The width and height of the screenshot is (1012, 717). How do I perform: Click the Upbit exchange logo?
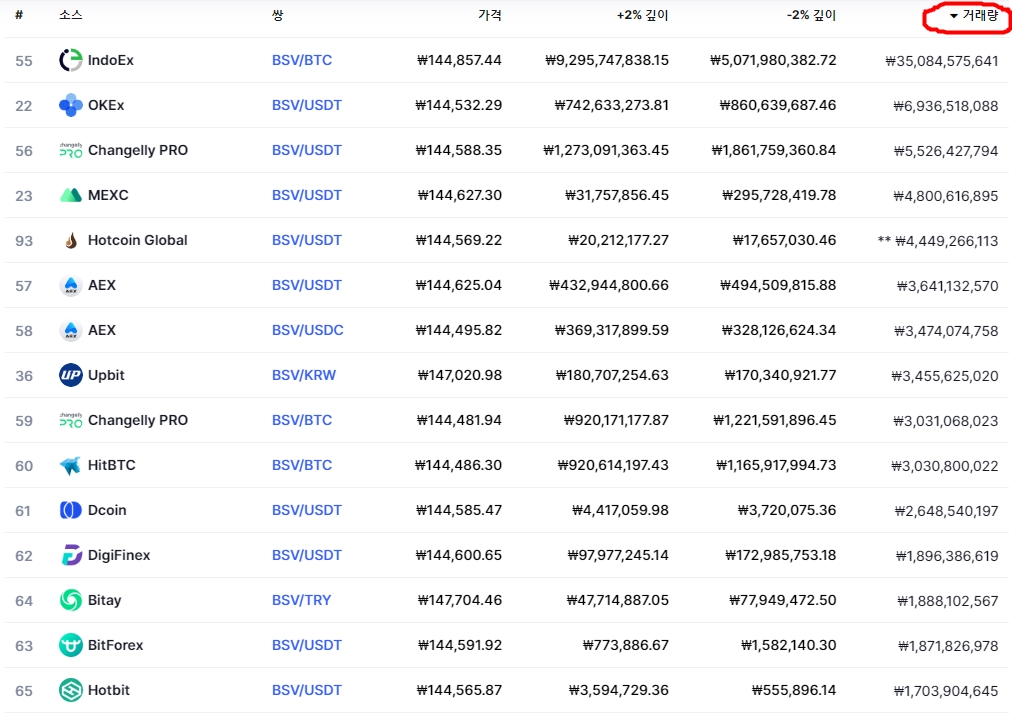[x=70, y=375]
